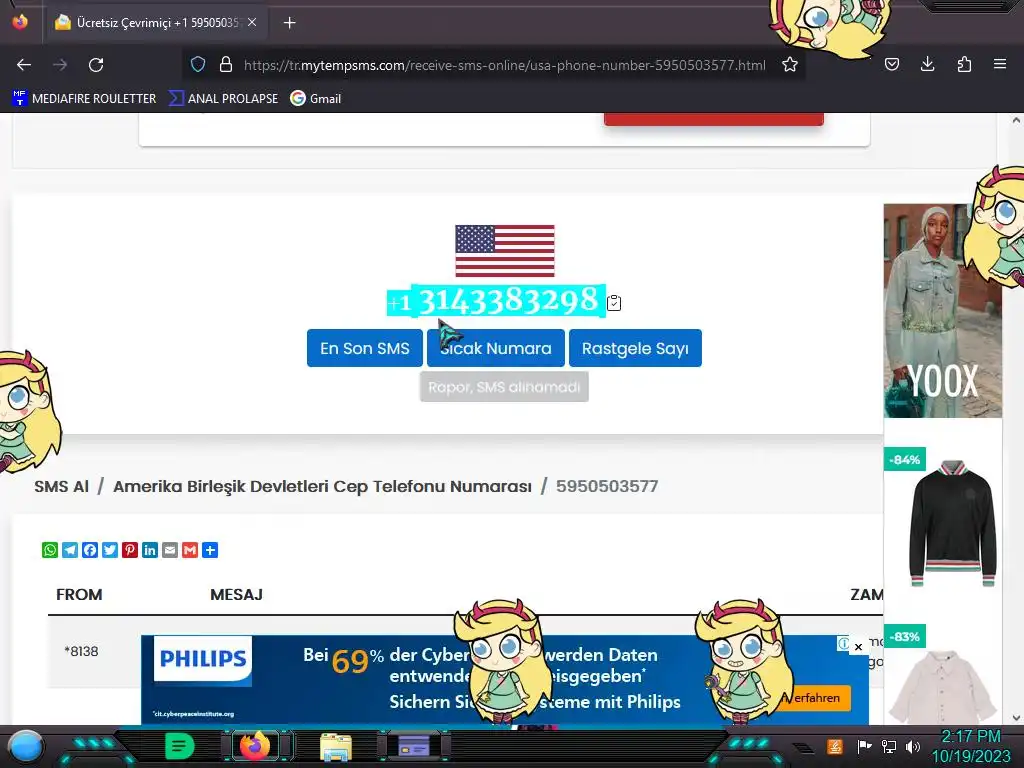Share the page via Gmail icon

tap(190, 550)
